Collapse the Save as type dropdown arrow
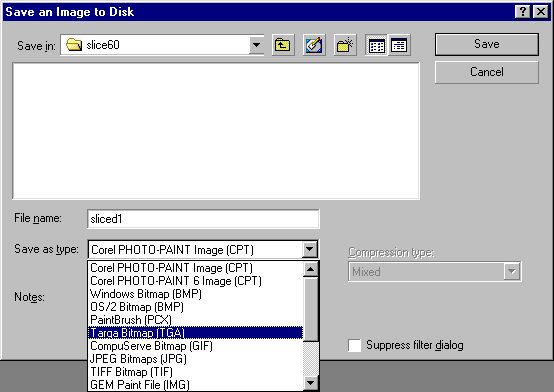The width and height of the screenshot is (554, 392). tap(310, 249)
